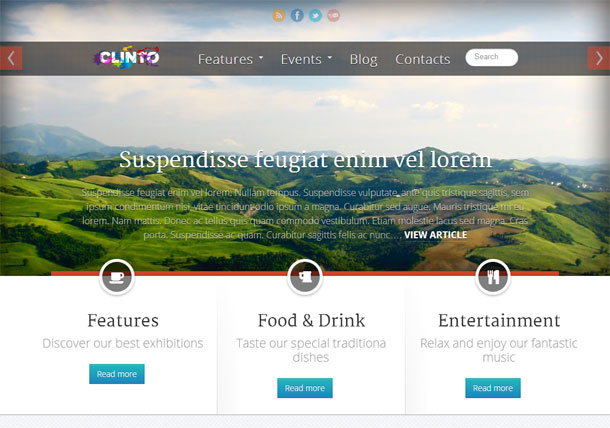610x428 pixels.
Task: Go to previous slide with left arrow
Action: [11, 58]
